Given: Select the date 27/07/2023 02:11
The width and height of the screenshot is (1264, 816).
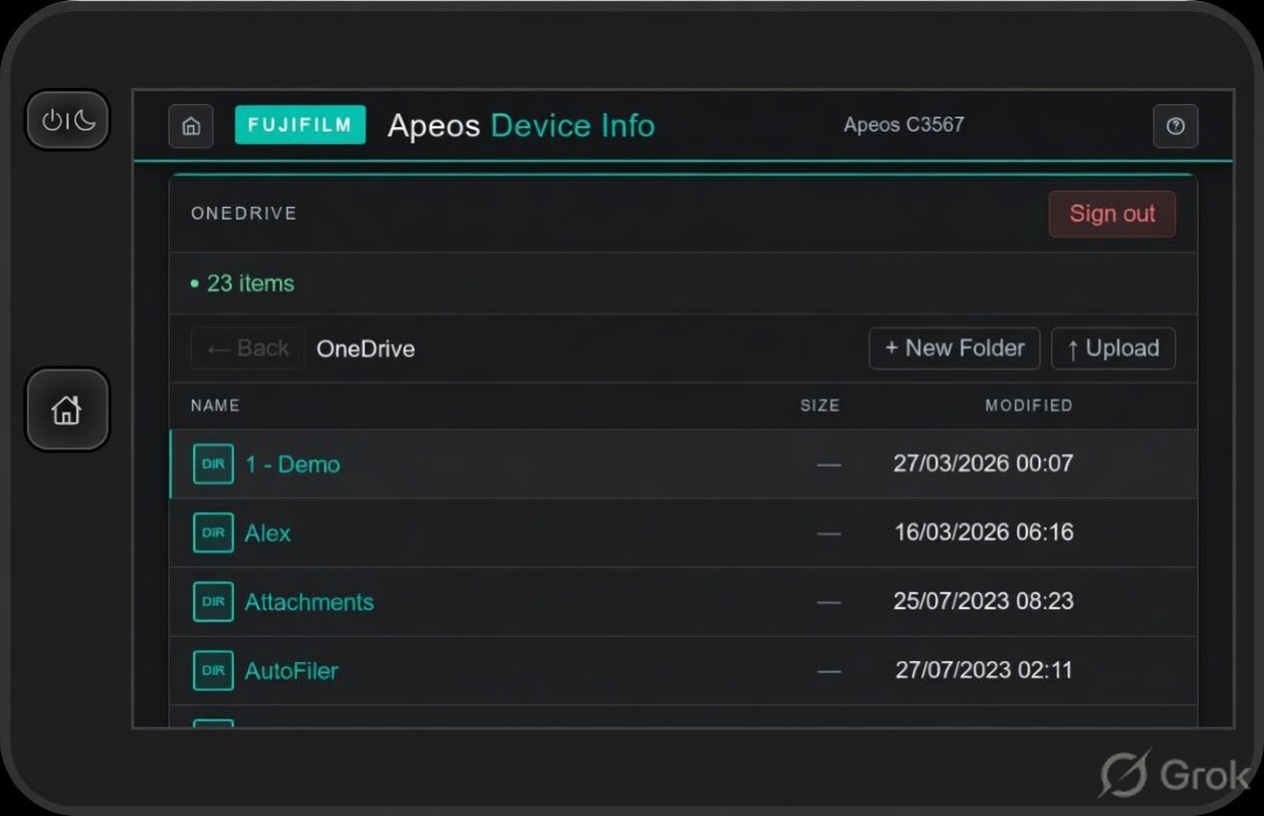Looking at the screenshot, I should (984, 670).
